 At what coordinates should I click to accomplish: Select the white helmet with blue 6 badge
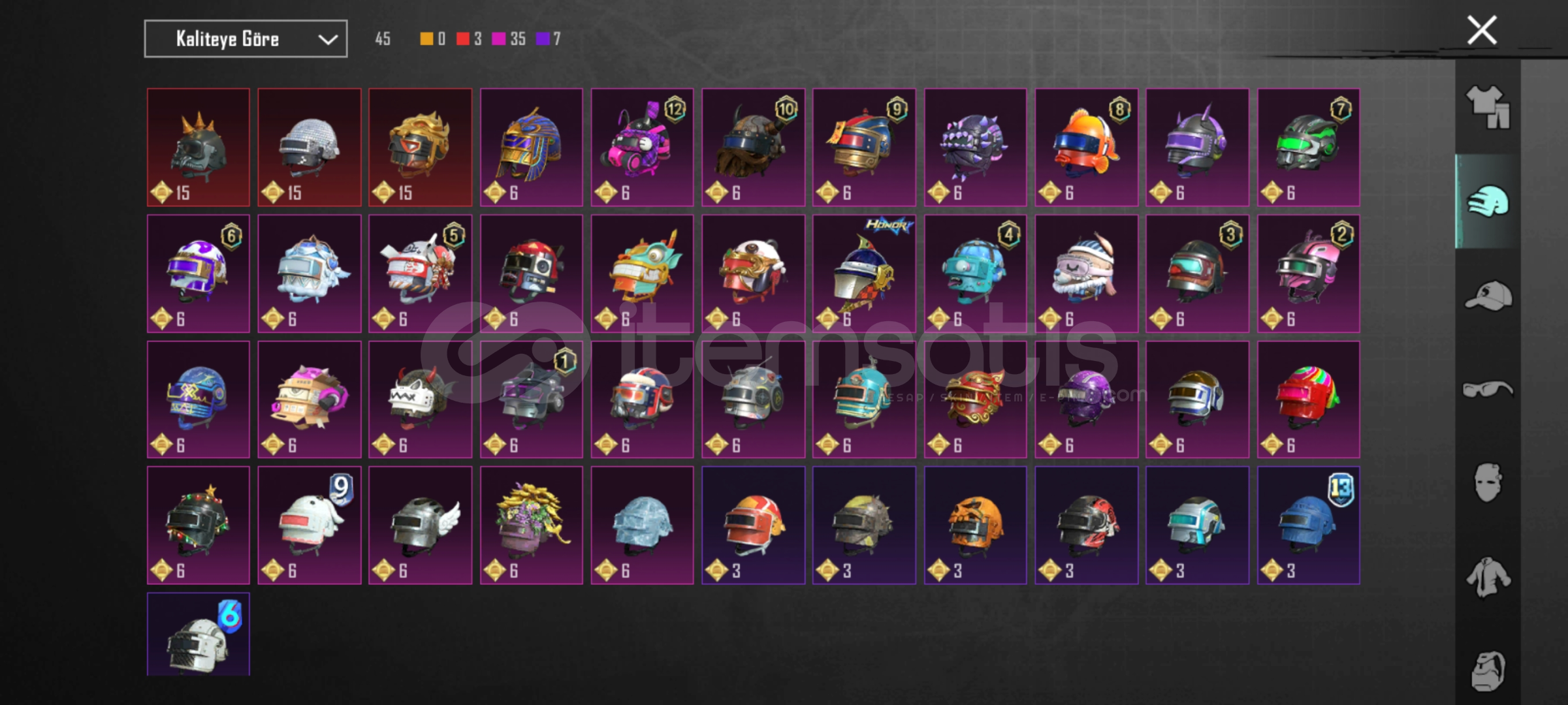pyautogui.click(x=199, y=634)
